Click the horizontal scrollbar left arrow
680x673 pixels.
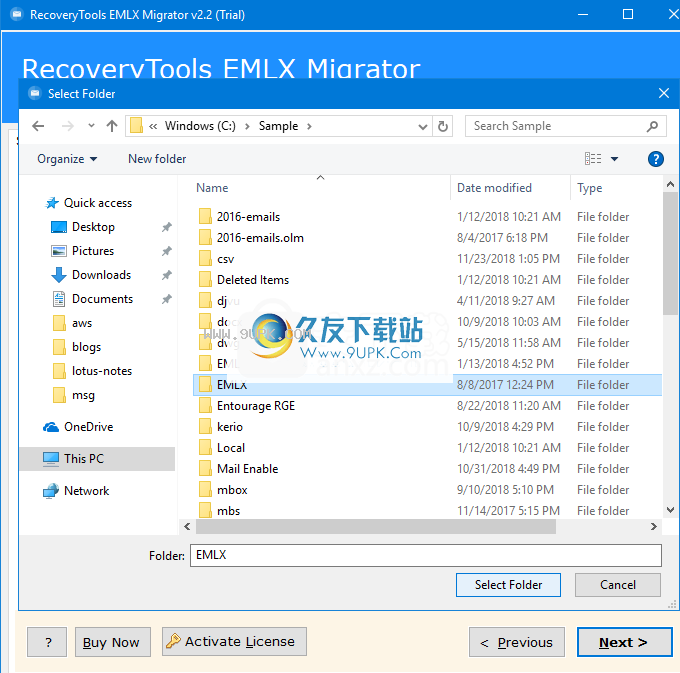[x=187, y=526]
